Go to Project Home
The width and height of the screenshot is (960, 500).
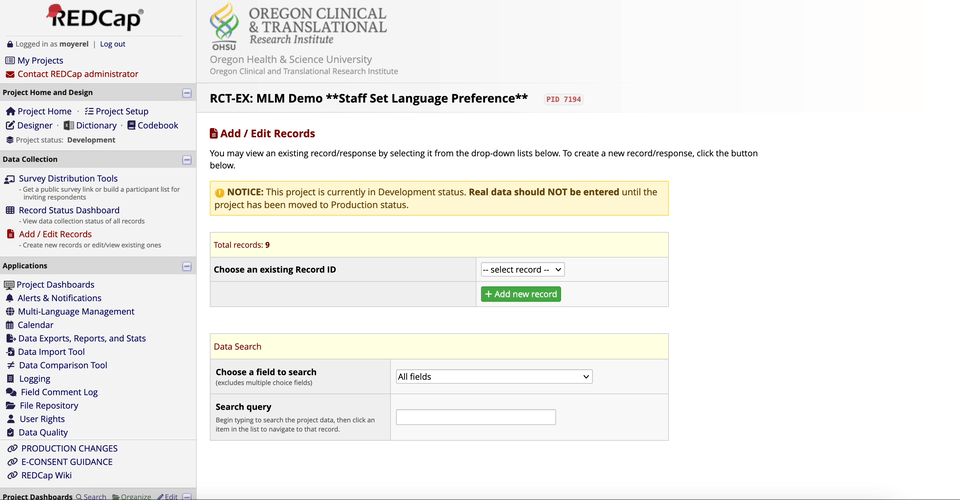(44, 111)
